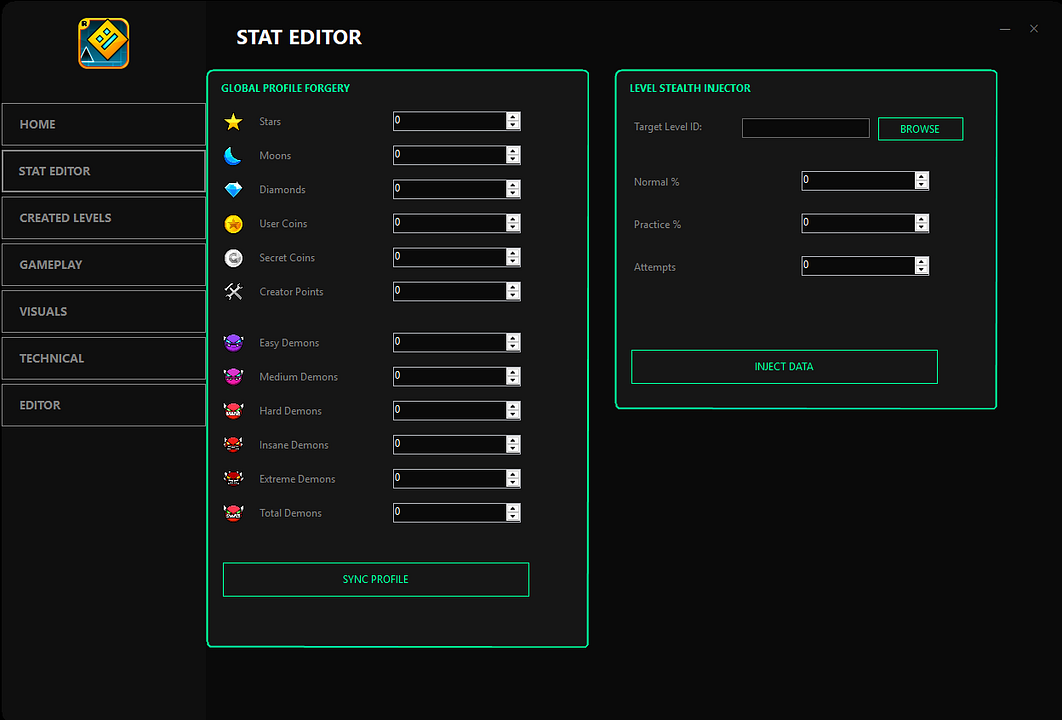
Task: Click the silver Secret Coins icon
Action: (233, 258)
